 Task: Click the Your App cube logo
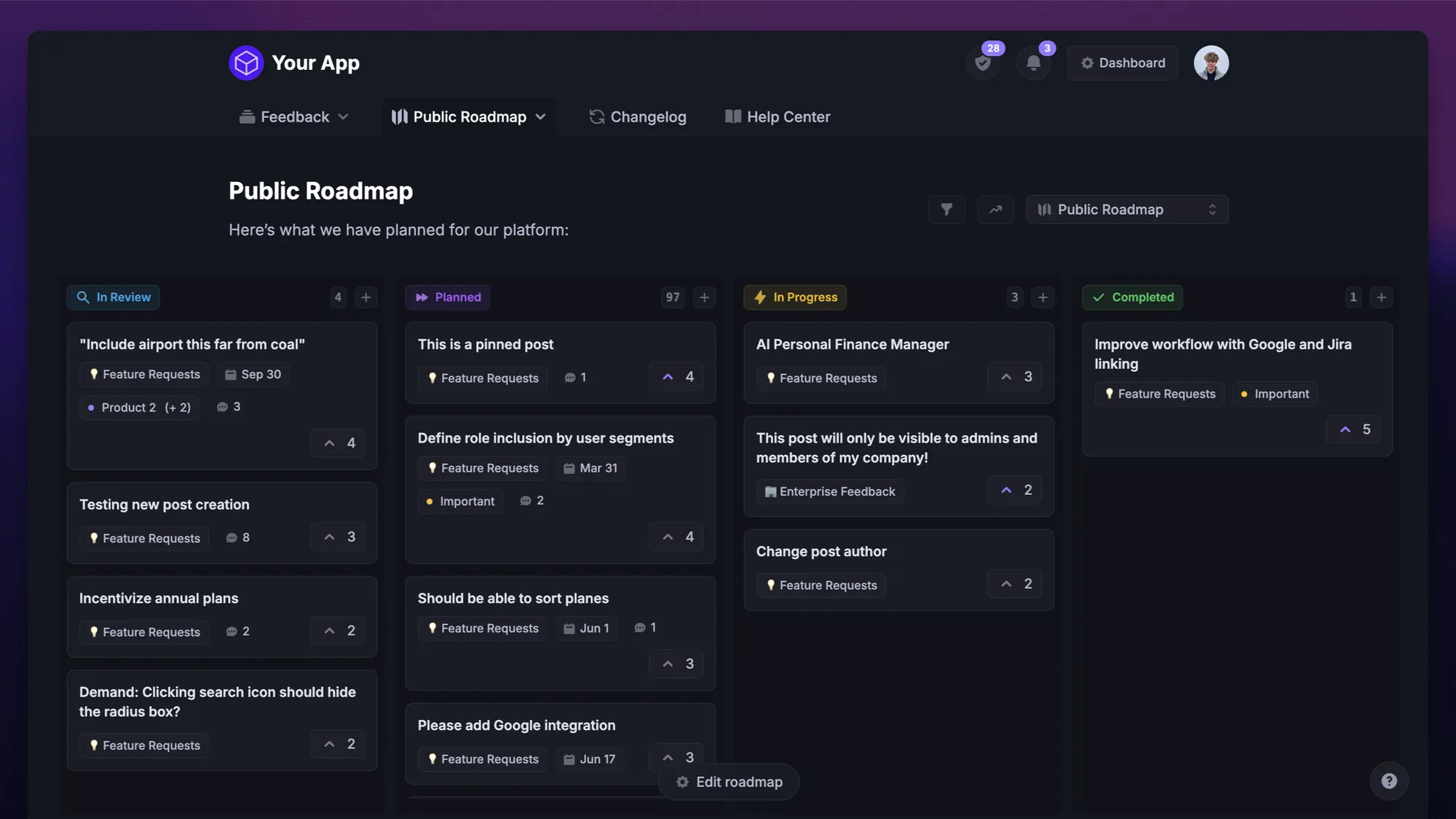pos(246,63)
